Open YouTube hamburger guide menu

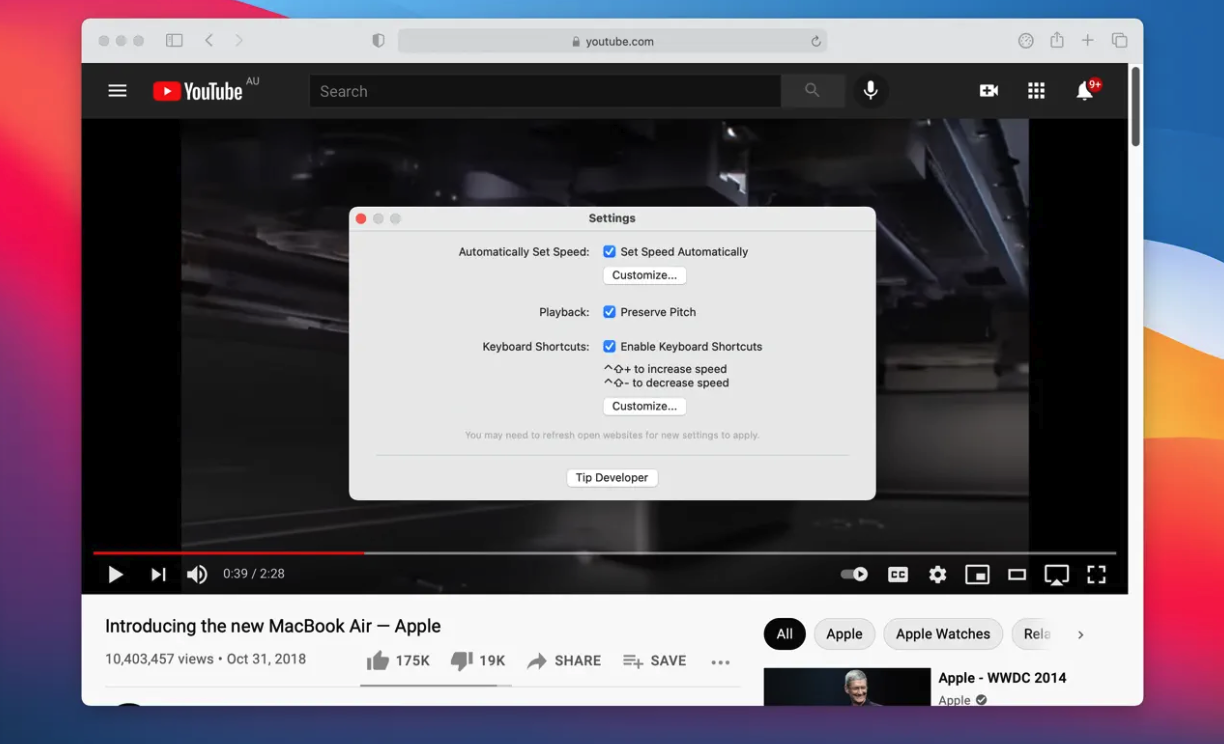point(117,91)
